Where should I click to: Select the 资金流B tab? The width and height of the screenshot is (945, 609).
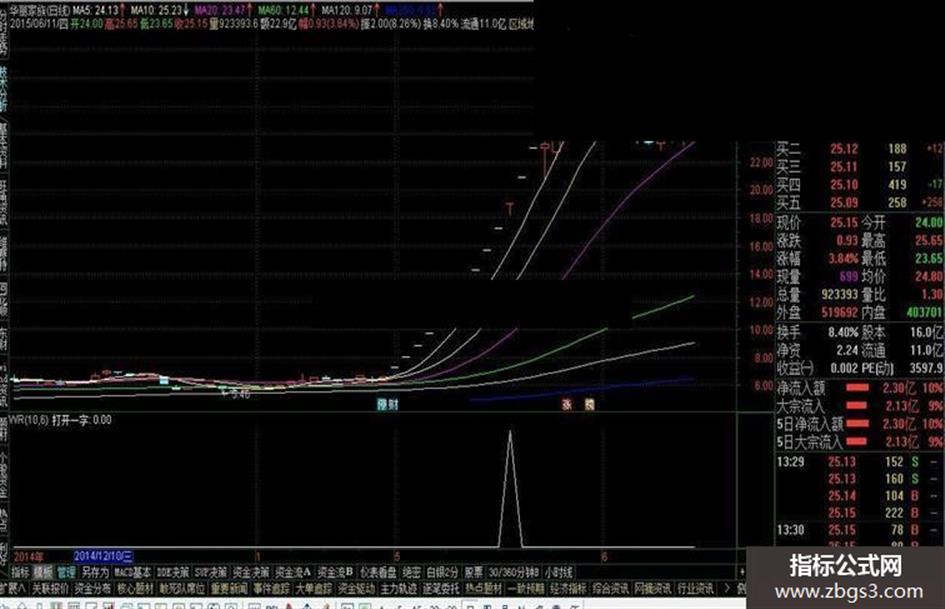(336, 572)
